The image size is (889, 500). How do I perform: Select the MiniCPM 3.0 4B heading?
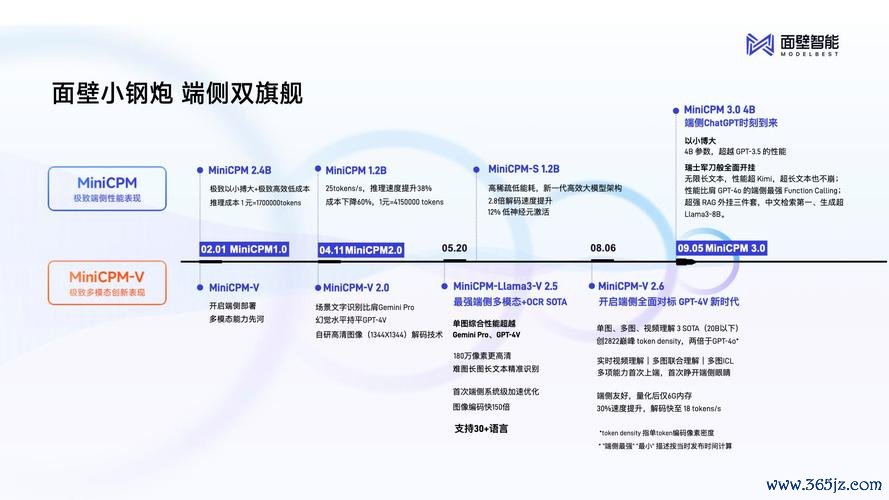719,109
